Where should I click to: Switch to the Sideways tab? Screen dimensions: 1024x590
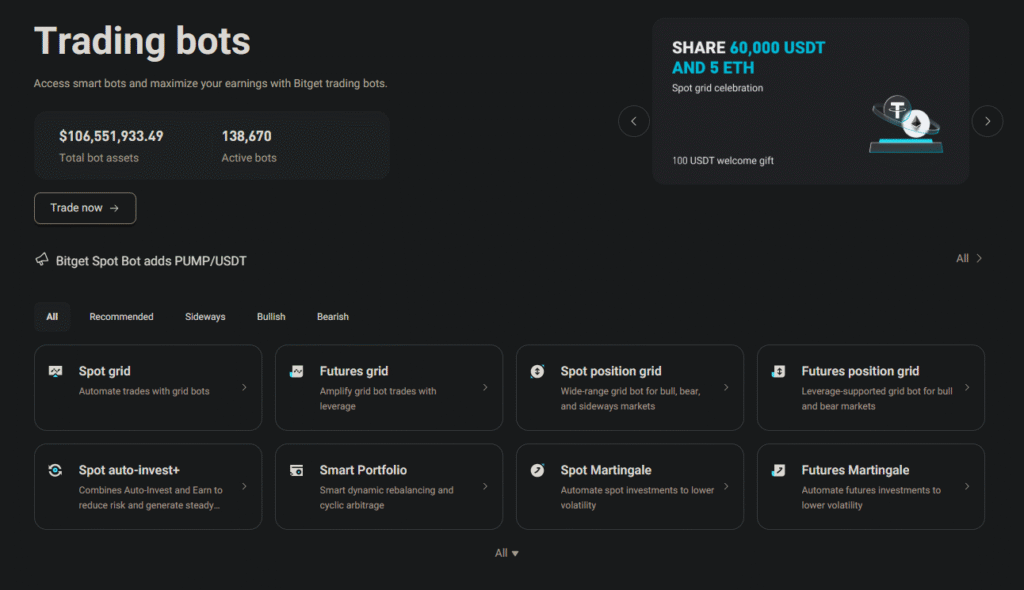205,316
